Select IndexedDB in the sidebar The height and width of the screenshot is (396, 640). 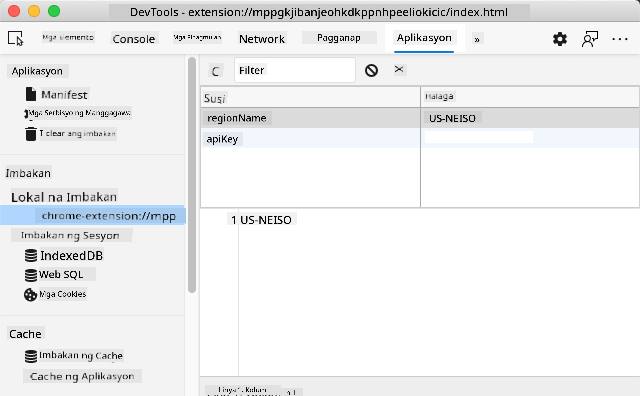coord(64,256)
